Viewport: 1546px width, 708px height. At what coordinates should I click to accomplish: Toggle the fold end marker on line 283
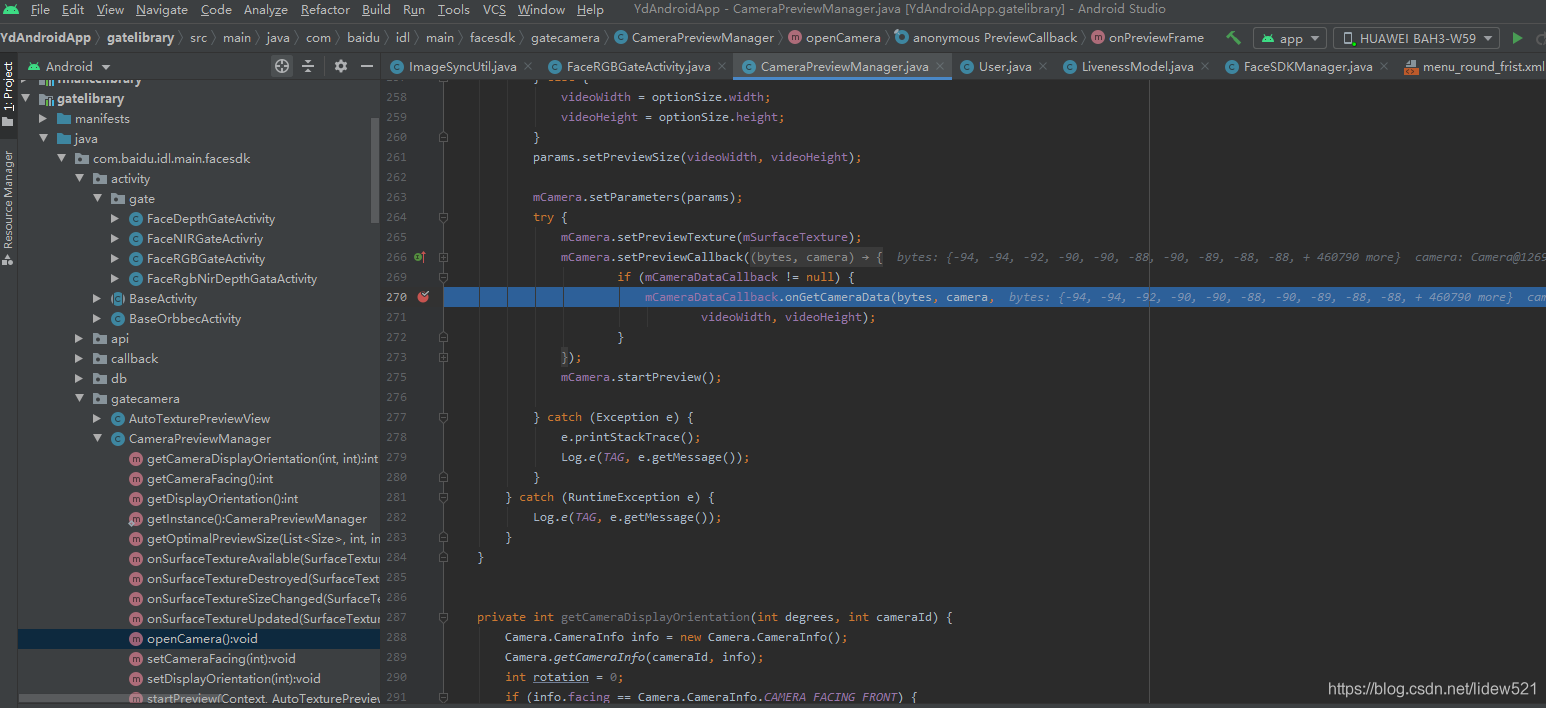pyautogui.click(x=443, y=537)
